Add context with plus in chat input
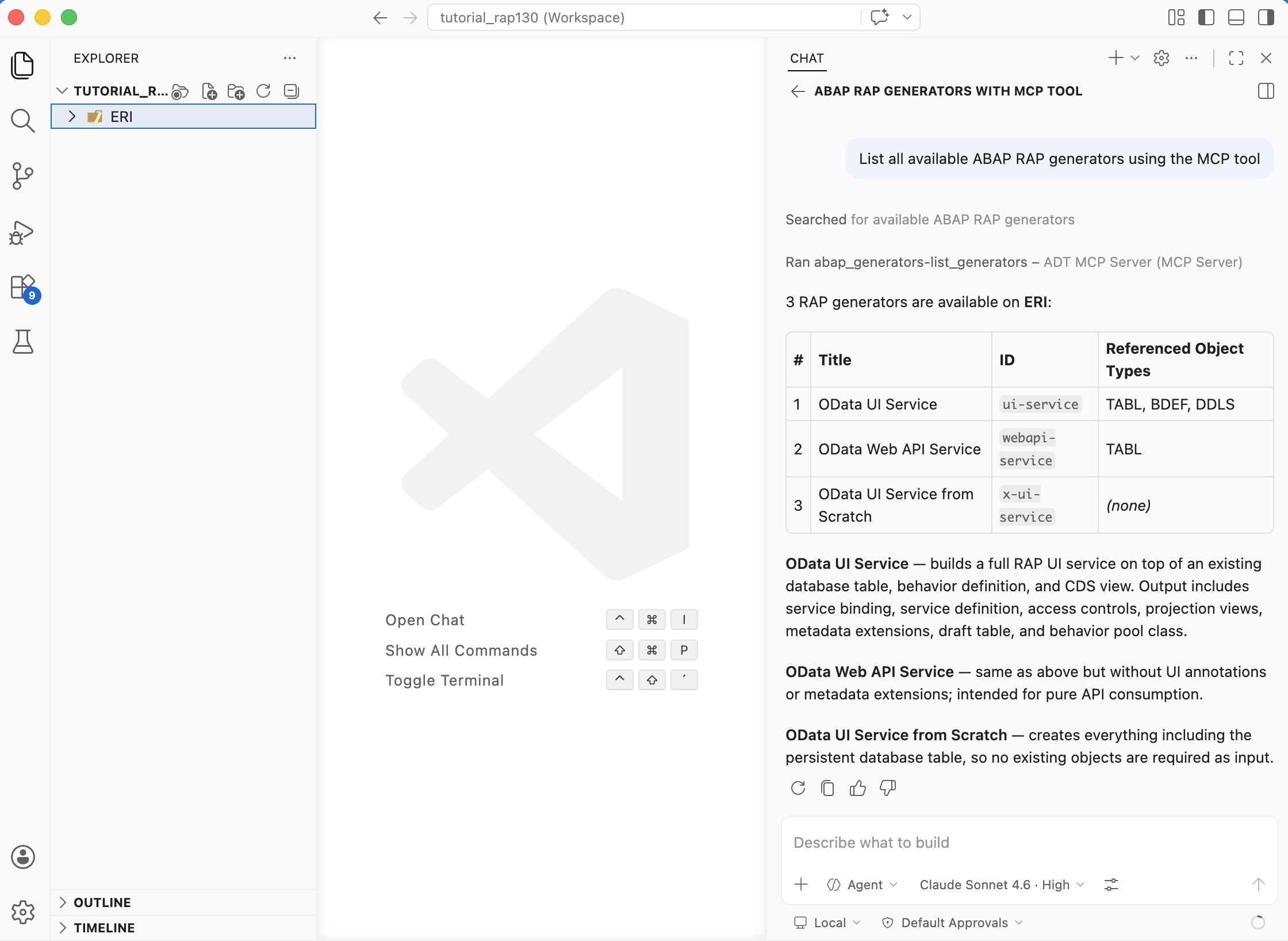Screen dimensions: 1288x941 pyautogui.click(x=801, y=885)
